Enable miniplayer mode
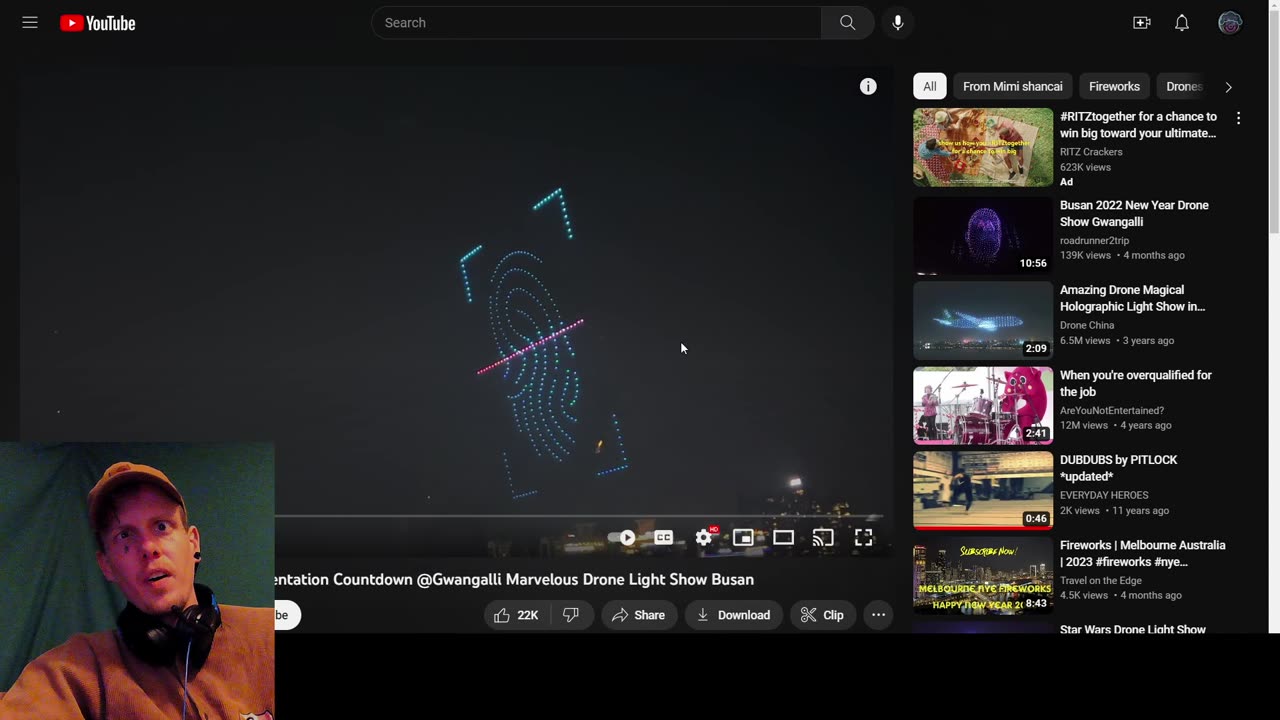This screenshot has height=720, width=1280. point(743,537)
